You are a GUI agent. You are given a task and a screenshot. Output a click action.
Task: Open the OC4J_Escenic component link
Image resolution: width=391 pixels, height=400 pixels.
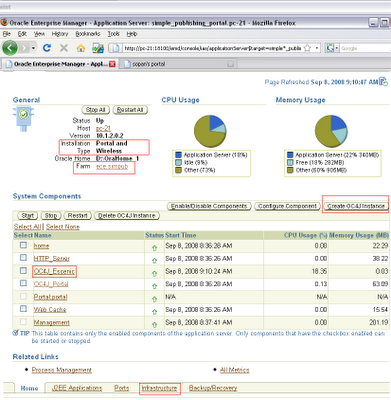coord(54,271)
